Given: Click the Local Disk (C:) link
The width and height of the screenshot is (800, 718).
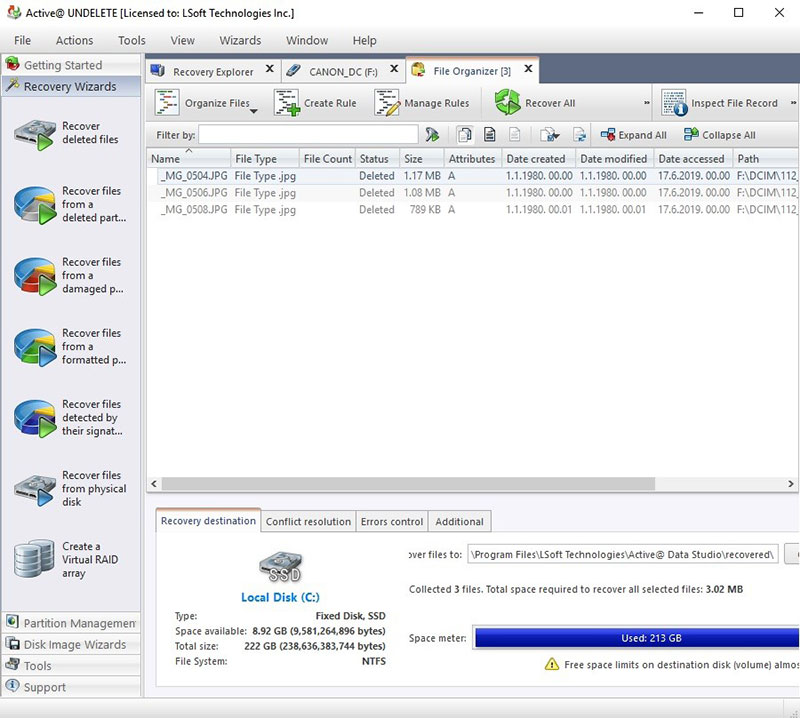Looking at the screenshot, I should (x=280, y=597).
